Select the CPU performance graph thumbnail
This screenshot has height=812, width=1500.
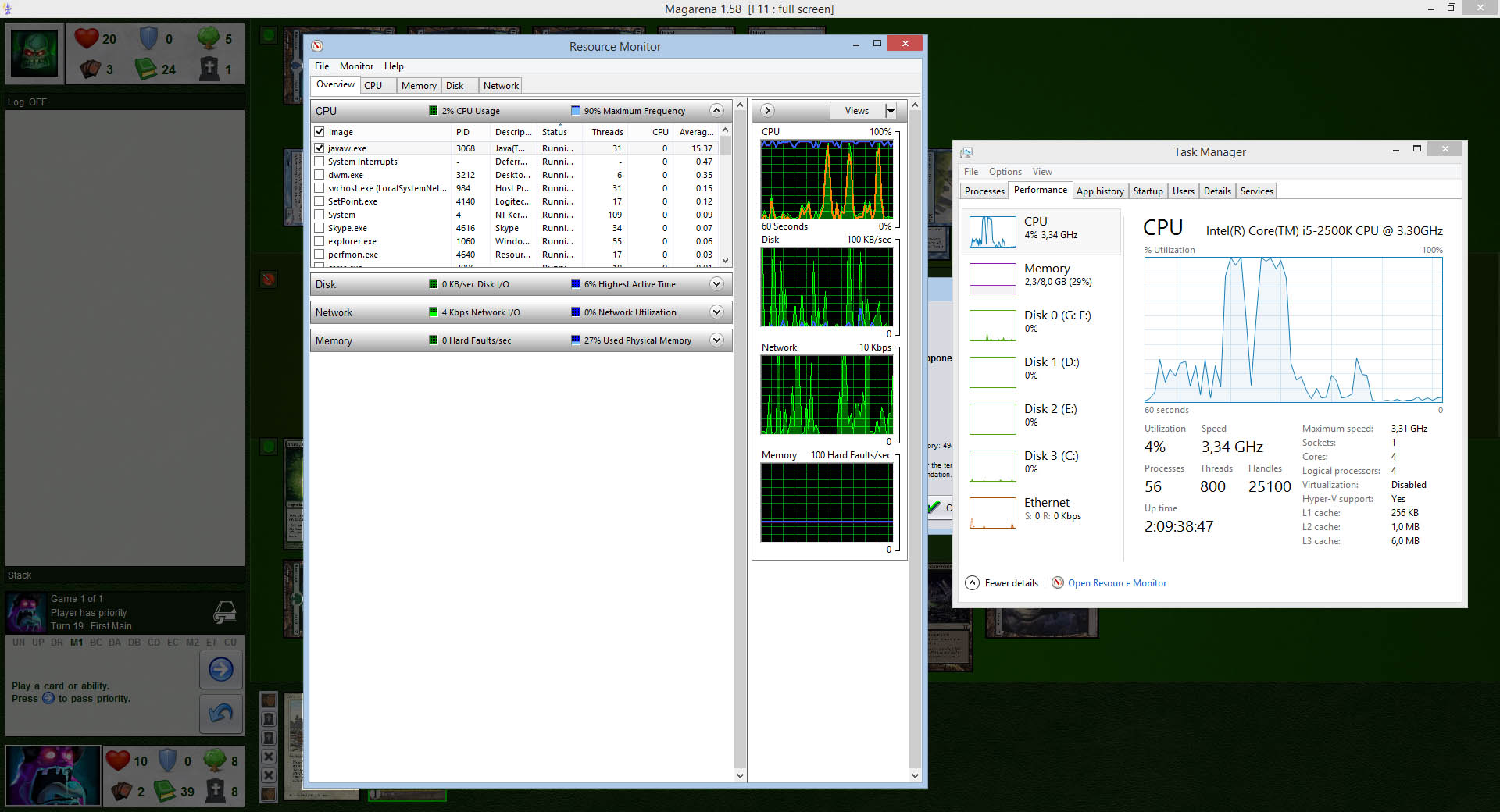tap(992, 232)
